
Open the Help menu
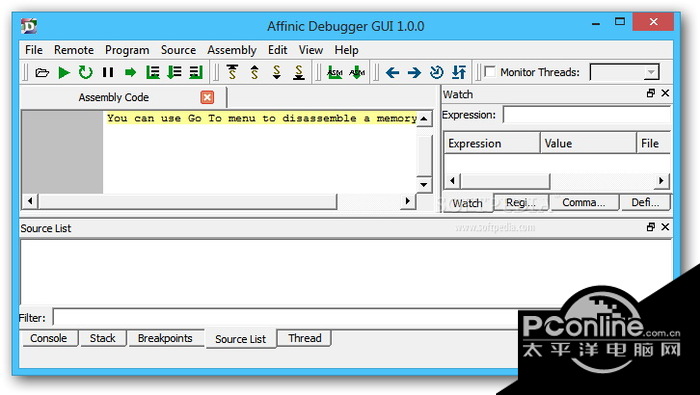coord(346,50)
